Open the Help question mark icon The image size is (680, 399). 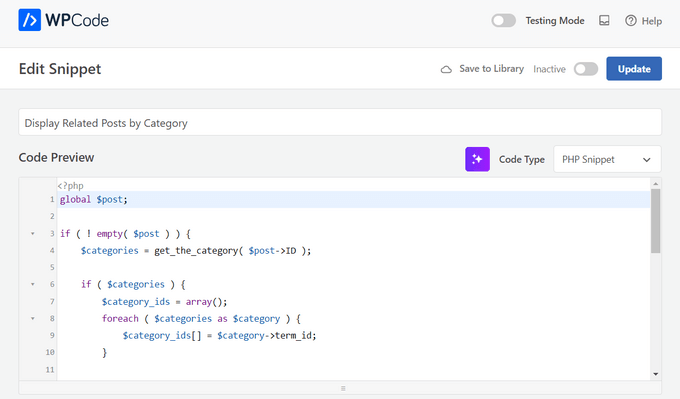(x=631, y=20)
